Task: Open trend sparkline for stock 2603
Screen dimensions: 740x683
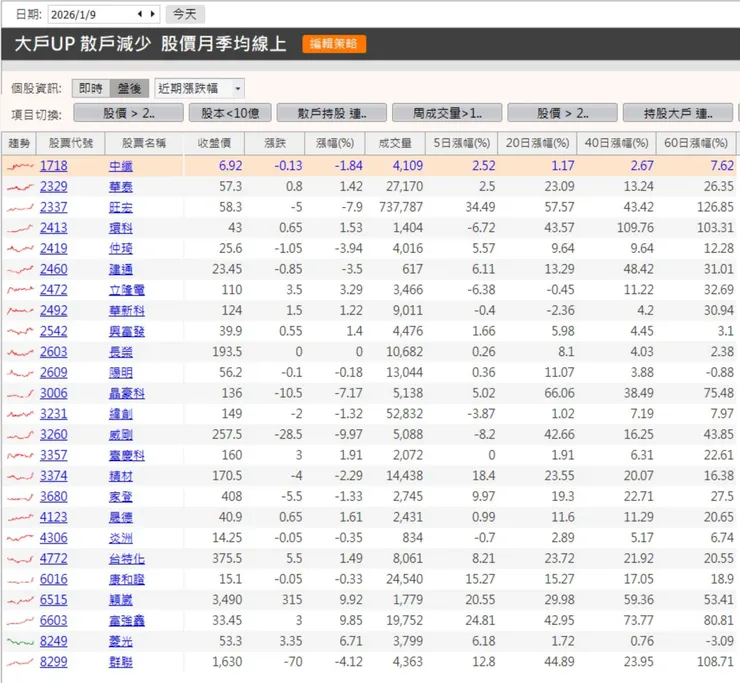Action: 20,352
